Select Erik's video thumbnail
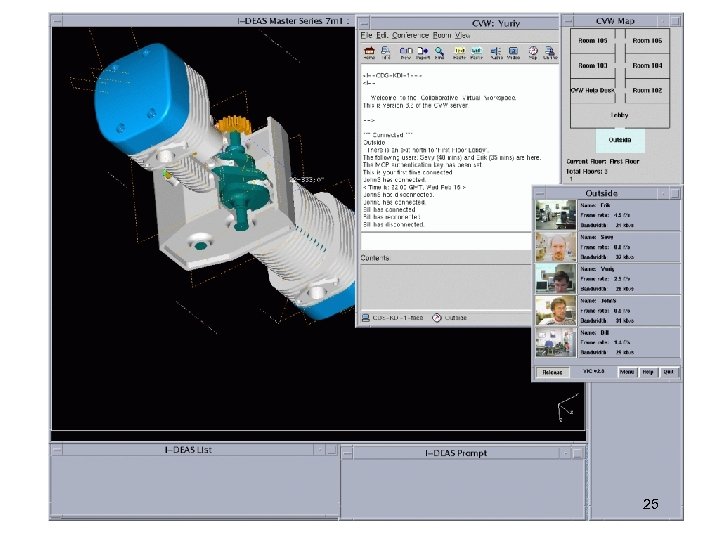 (556, 215)
